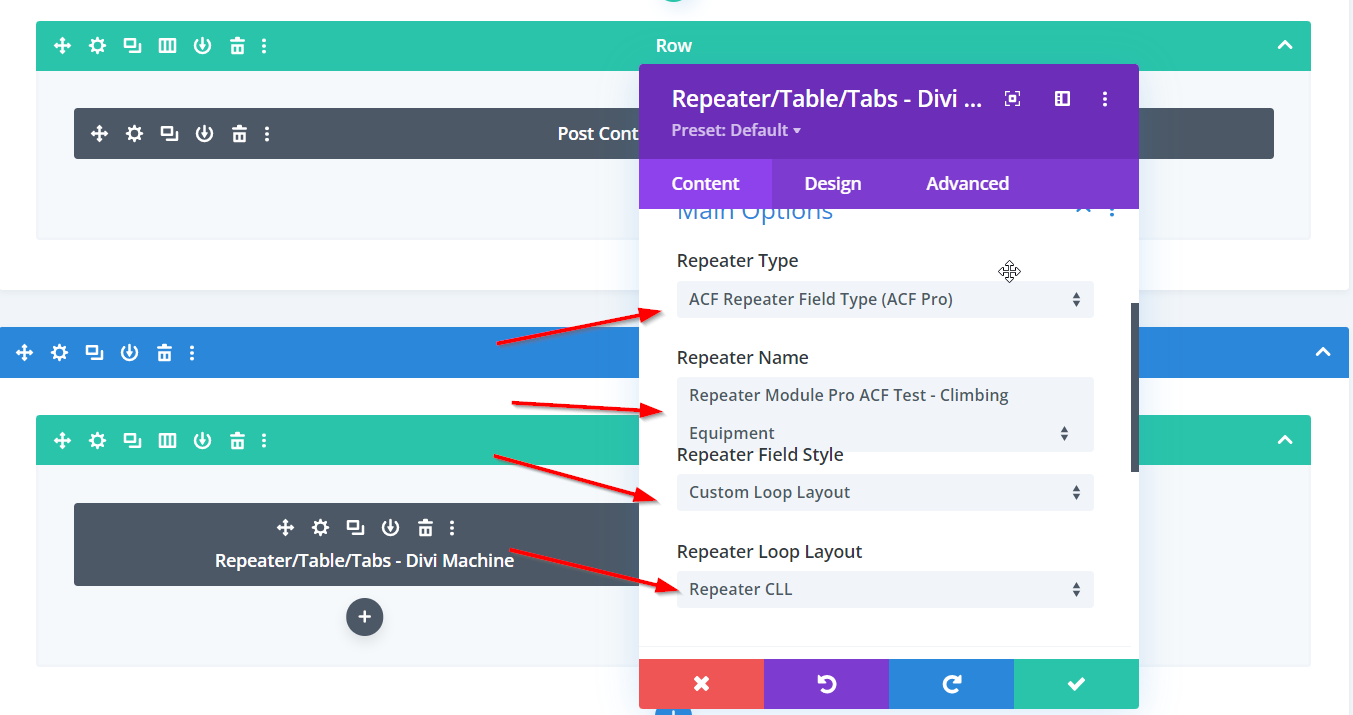The image size is (1353, 715).
Task: Expand the Preset: Default selector
Action: pos(736,130)
